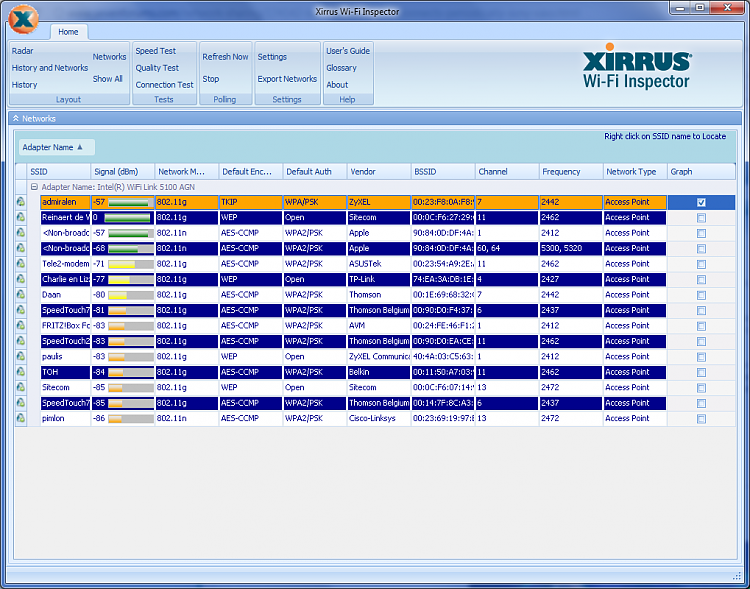Click the green signal bar for admiralen
Viewport: 750px width, 589px height.
coord(131,202)
